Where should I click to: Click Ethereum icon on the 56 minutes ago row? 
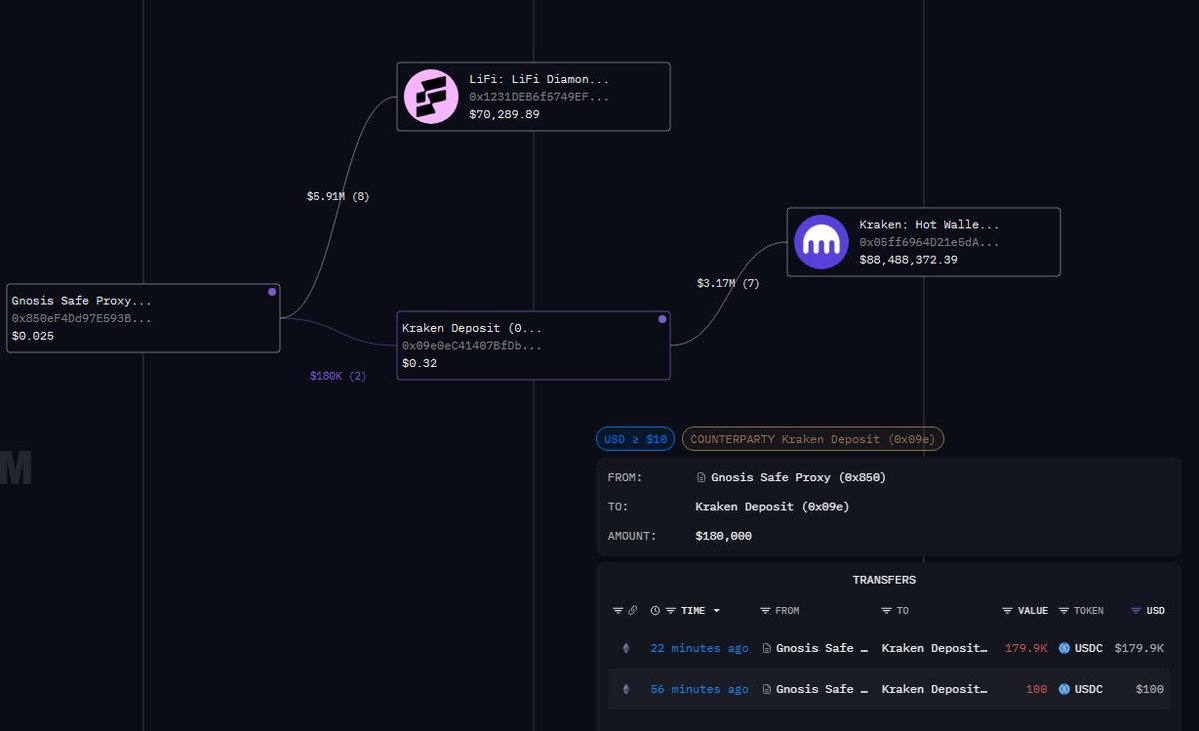626,689
